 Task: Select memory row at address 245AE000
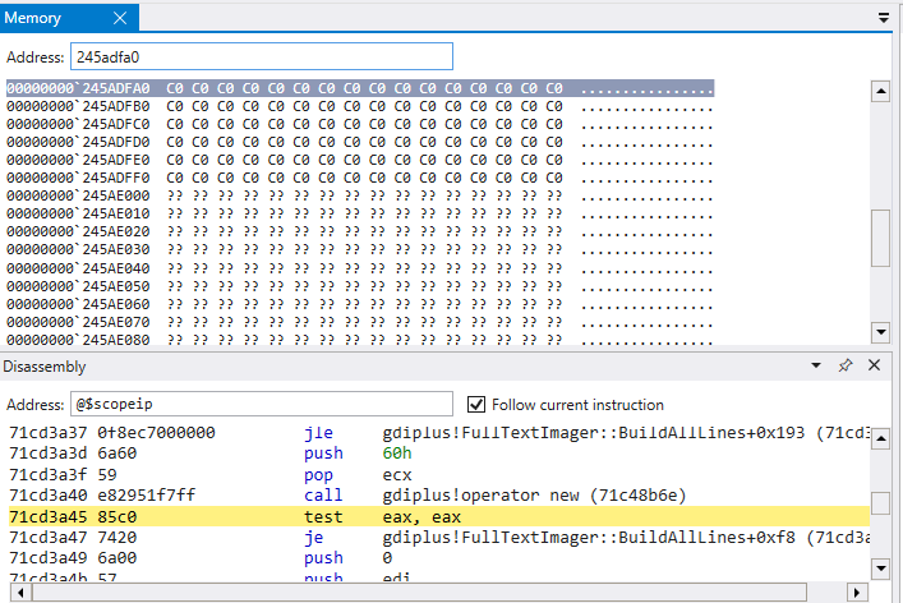coord(284,196)
